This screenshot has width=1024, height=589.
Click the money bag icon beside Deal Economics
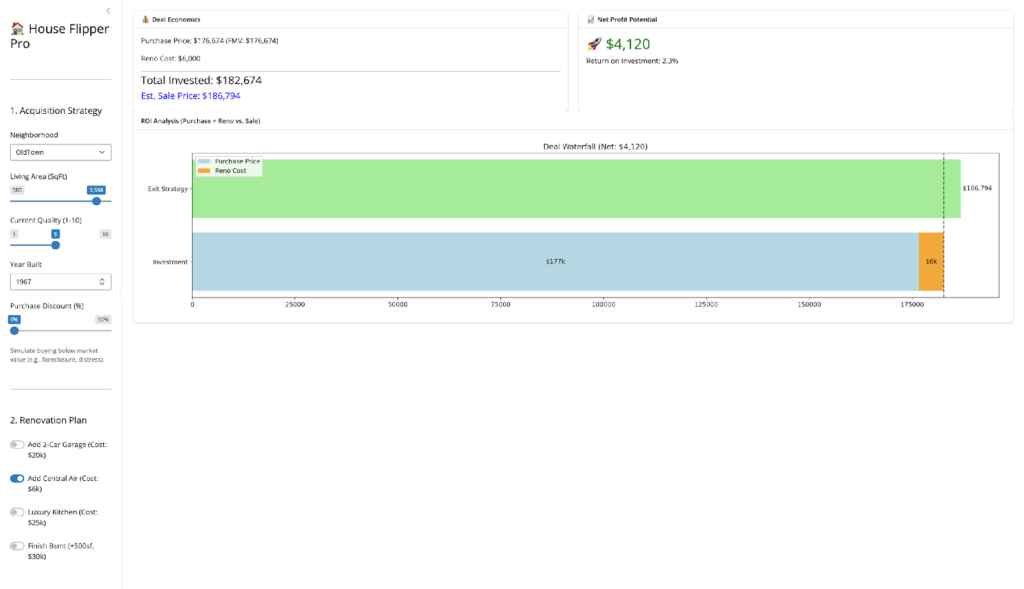tap(146, 19)
